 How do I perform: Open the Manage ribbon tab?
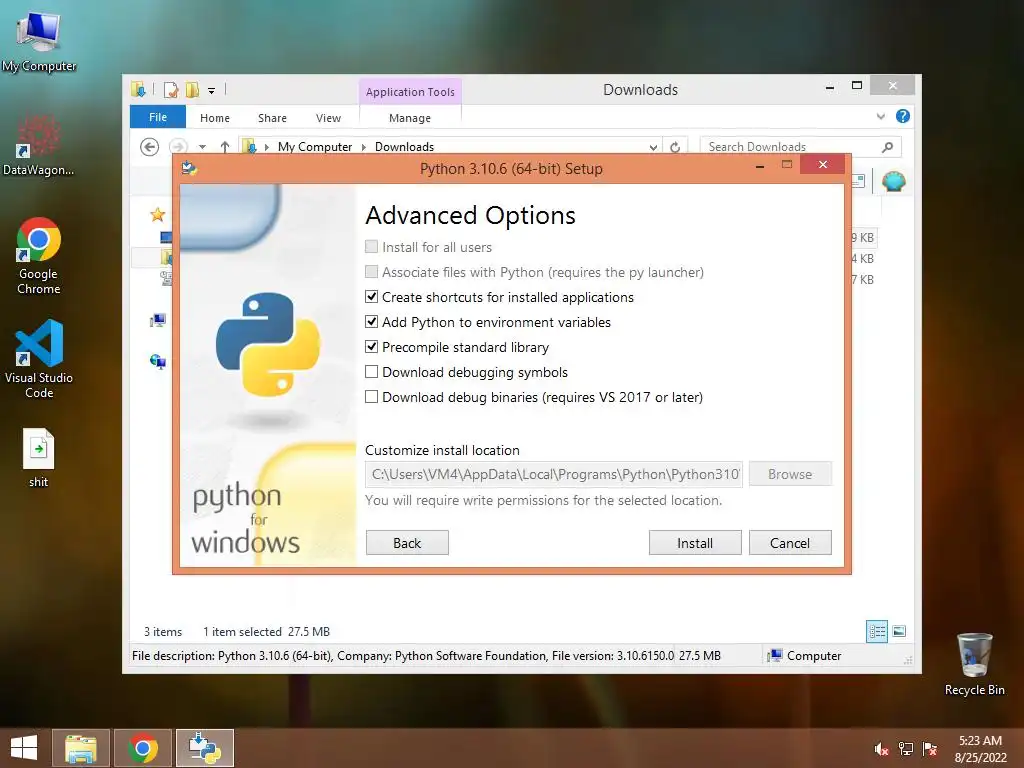409,118
